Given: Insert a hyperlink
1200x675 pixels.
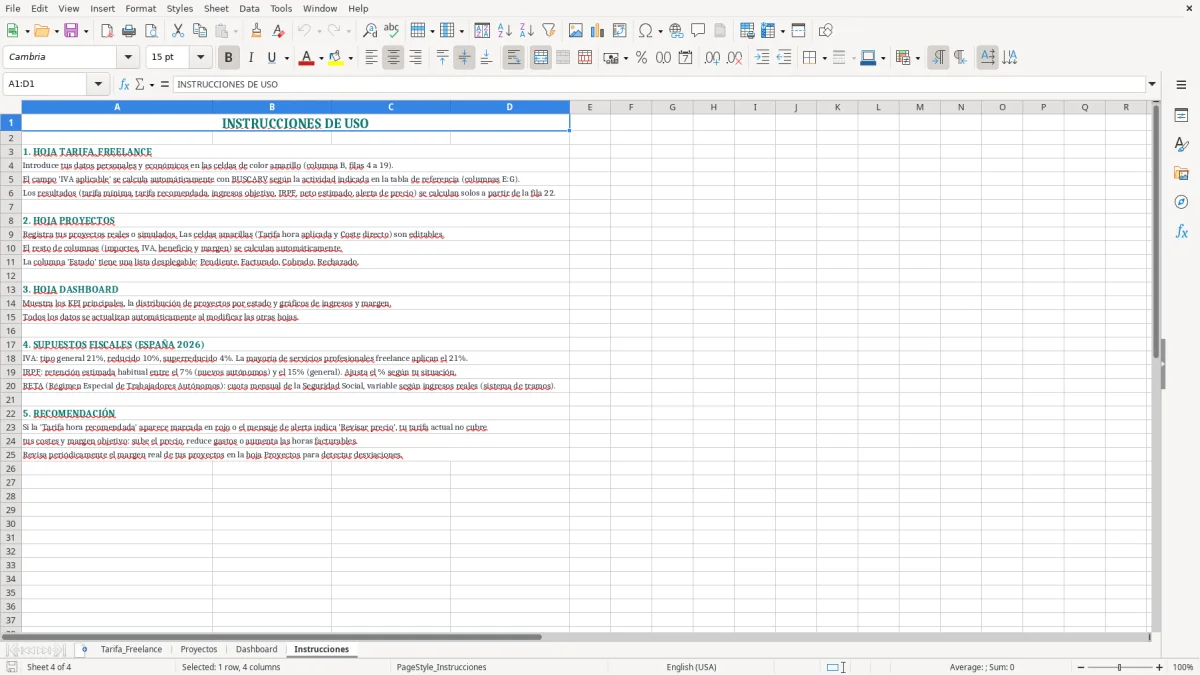Looking at the screenshot, I should pos(676,31).
